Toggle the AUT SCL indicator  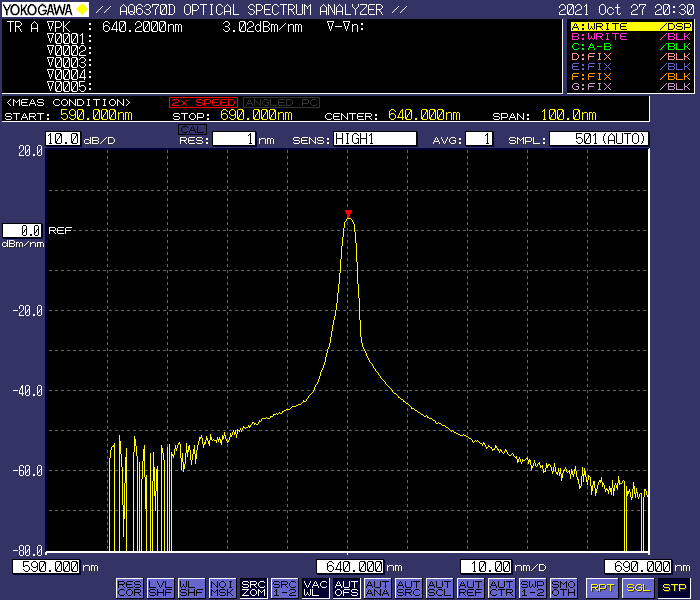[440, 588]
